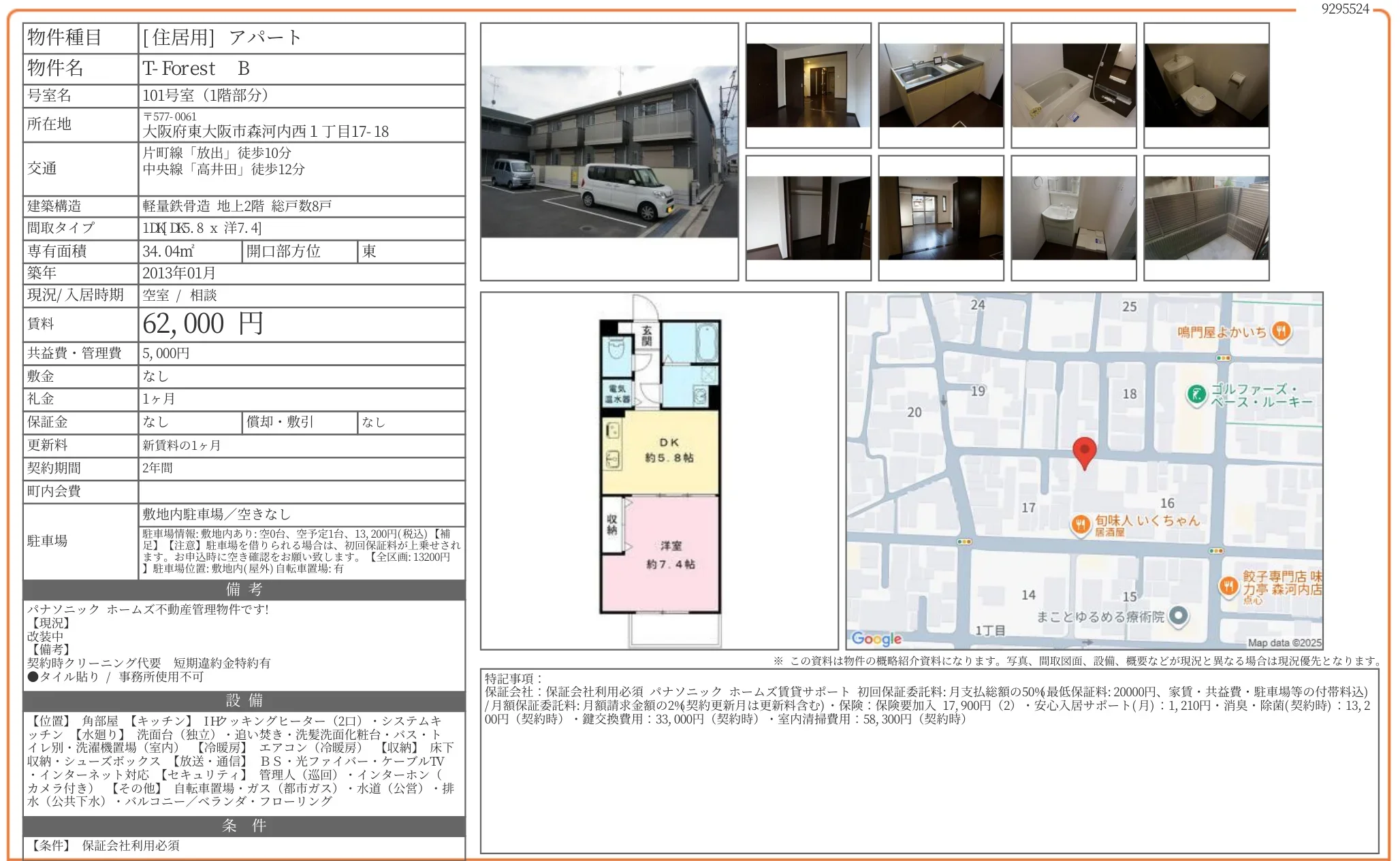Viewport: 1400px width, 861px height.
Task: Click the 設備 section header
Action: (244, 700)
